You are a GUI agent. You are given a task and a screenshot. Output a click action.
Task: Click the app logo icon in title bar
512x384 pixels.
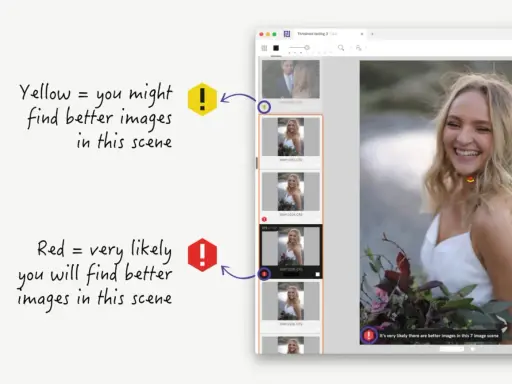point(287,34)
